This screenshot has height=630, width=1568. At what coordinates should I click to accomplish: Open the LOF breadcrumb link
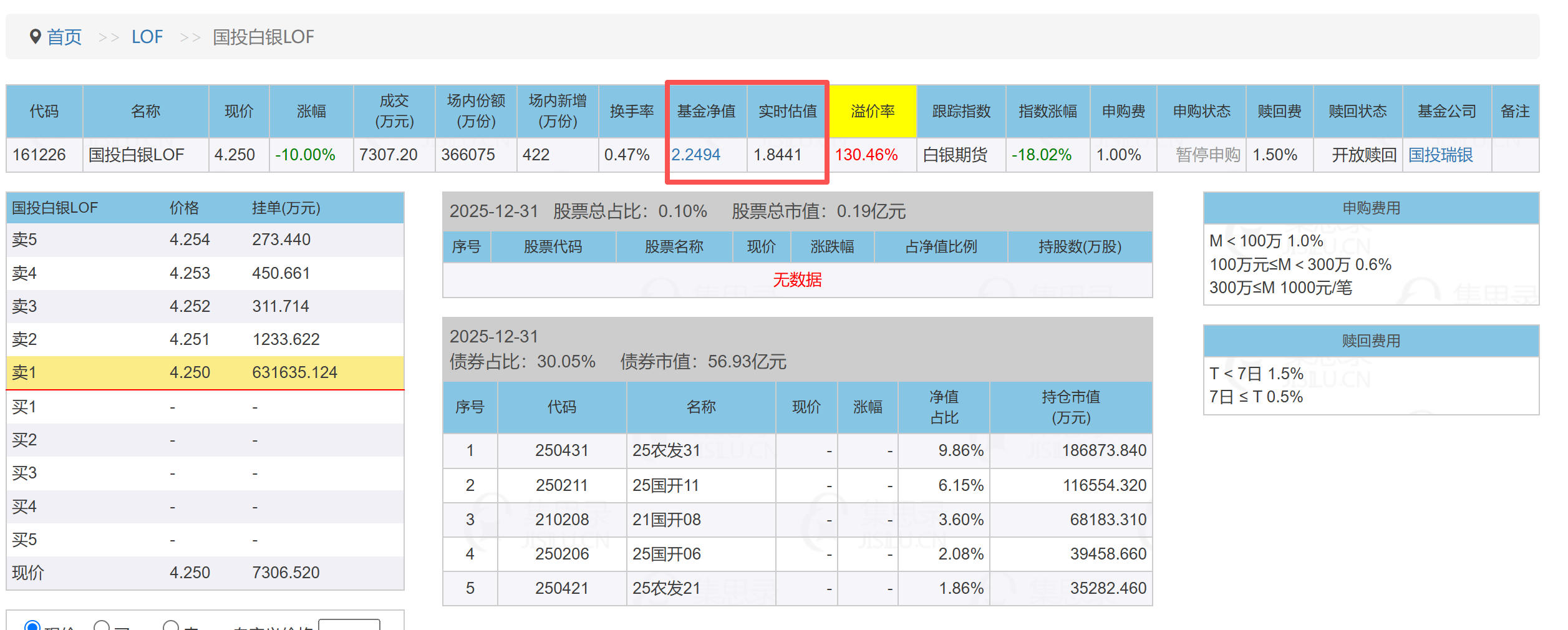coord(147,37)
